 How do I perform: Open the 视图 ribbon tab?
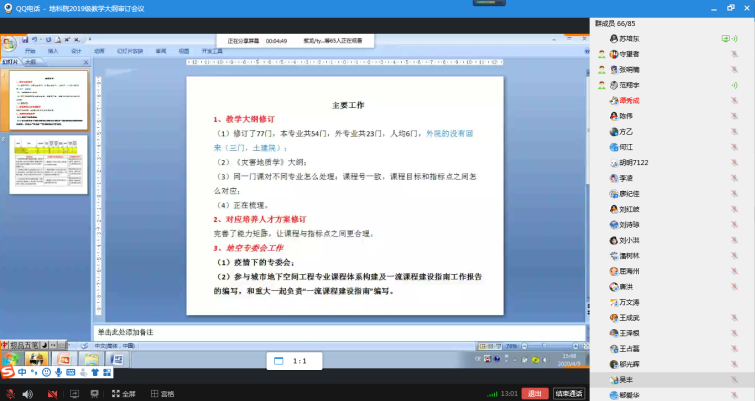tap(183, 50)
